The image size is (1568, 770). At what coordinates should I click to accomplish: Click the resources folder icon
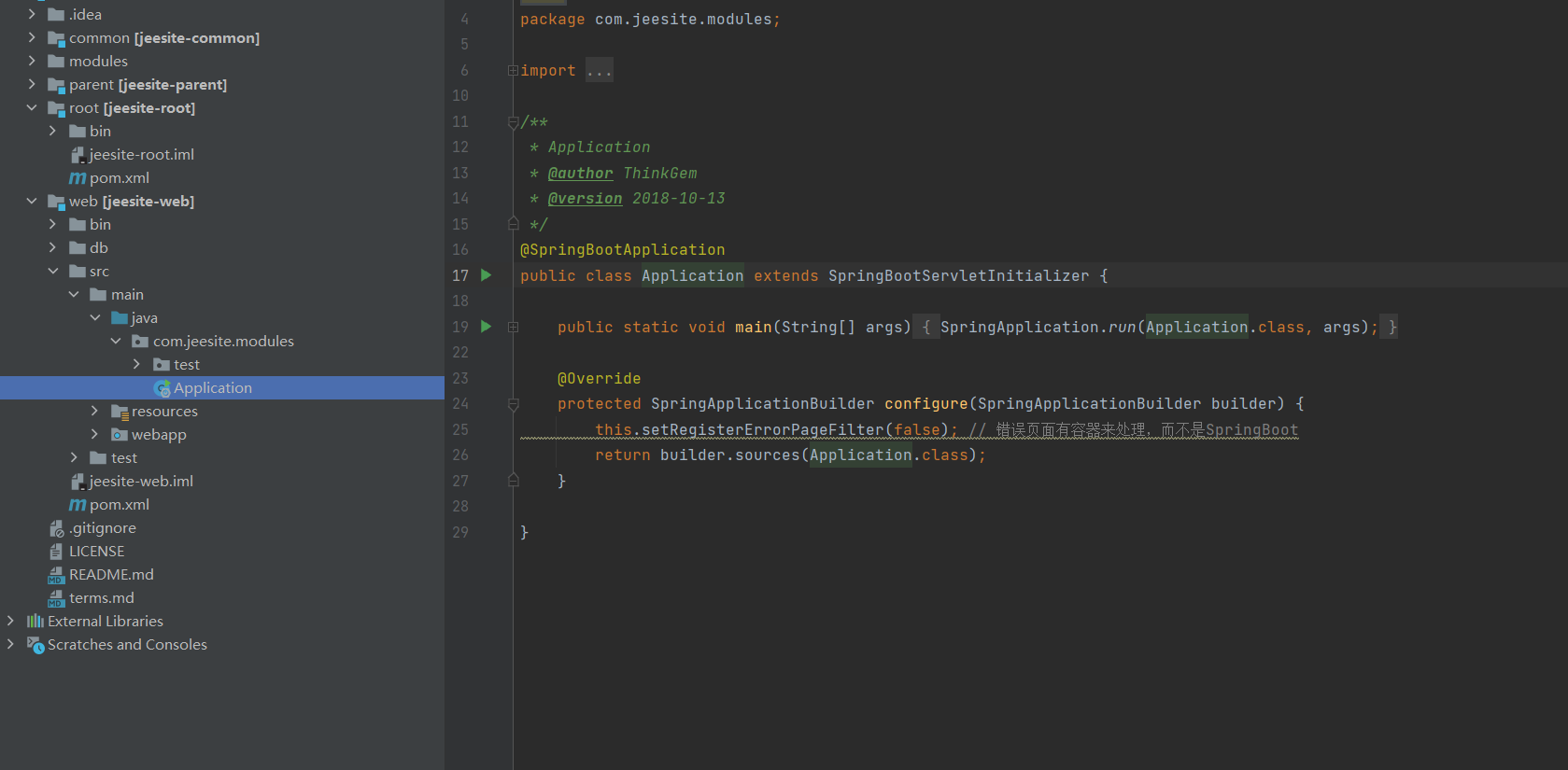point(120,412)
